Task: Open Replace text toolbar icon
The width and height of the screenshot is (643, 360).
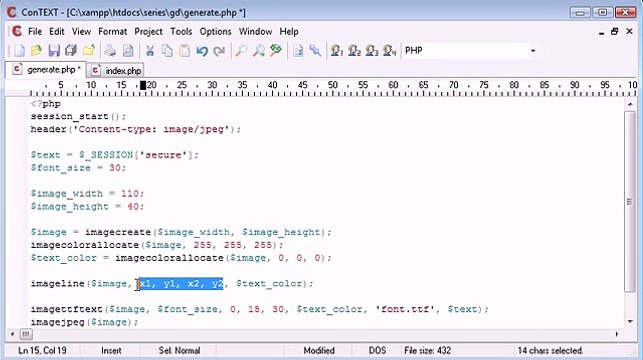Action: tap(276, 51)
